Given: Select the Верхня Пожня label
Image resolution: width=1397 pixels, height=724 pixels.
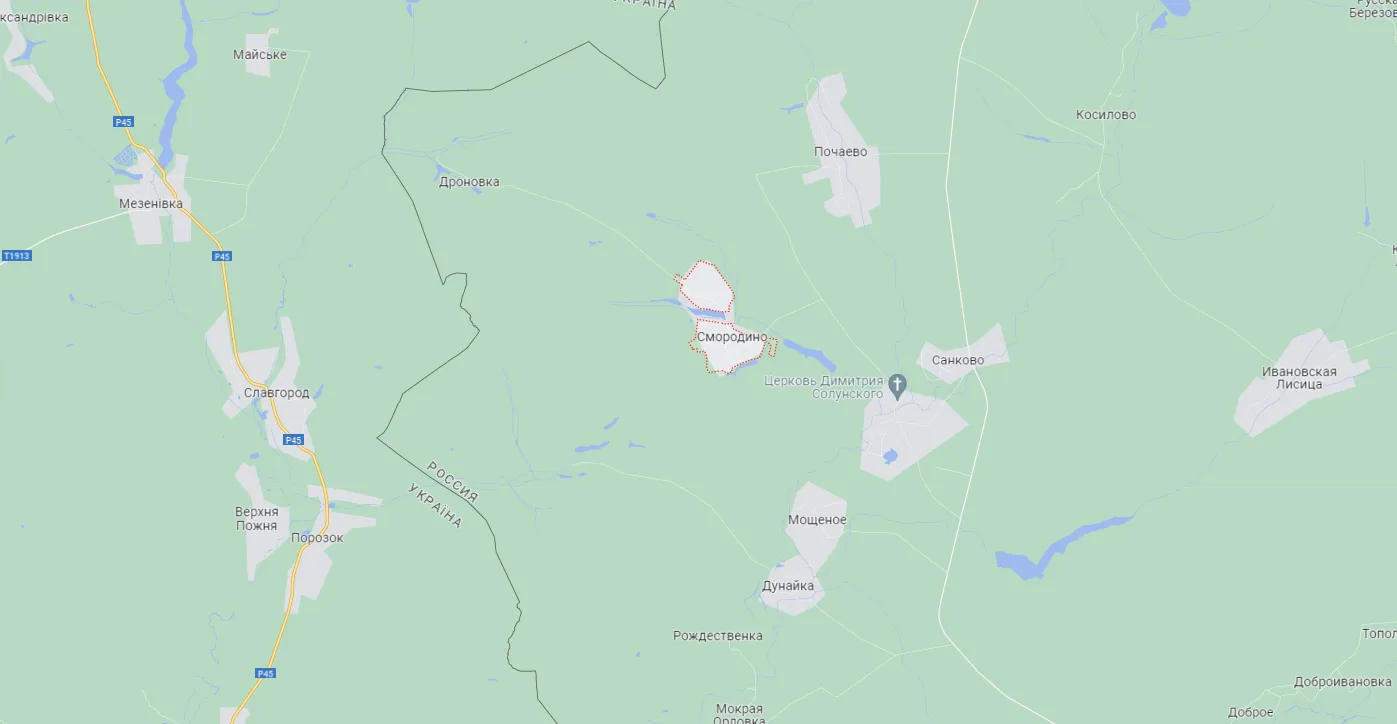Looking at the screenshot, I should (x=257, y=518).
